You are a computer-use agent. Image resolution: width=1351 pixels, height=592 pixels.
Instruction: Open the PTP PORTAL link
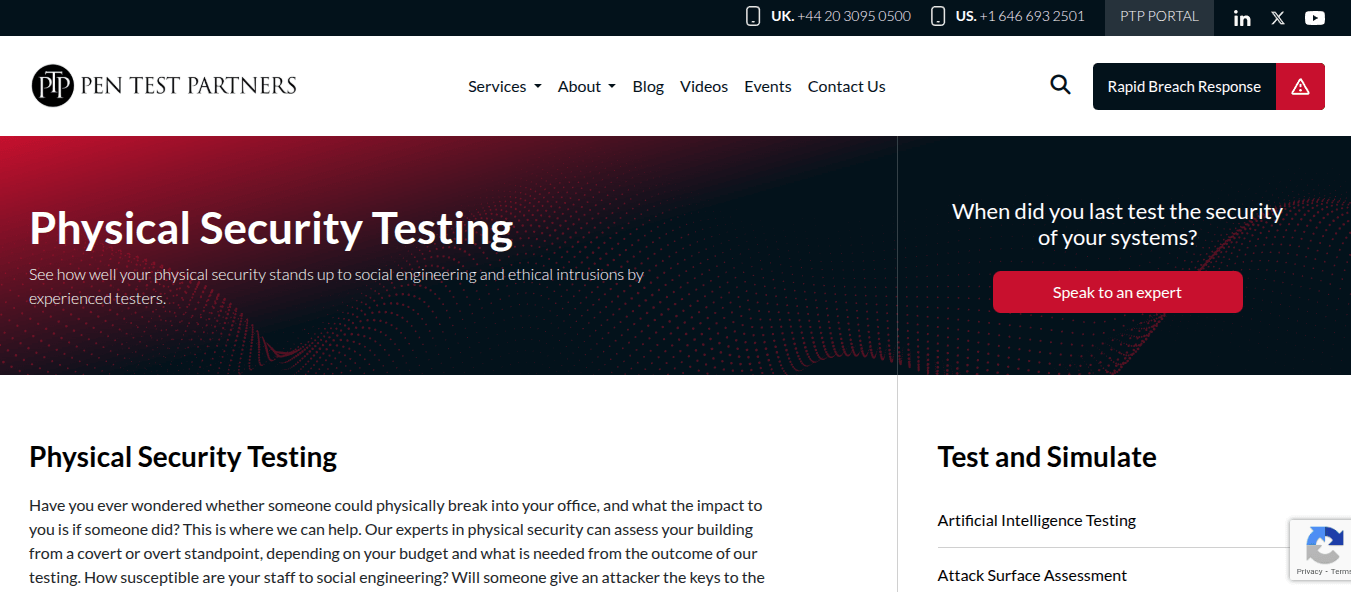click(x=1159, y=17)
